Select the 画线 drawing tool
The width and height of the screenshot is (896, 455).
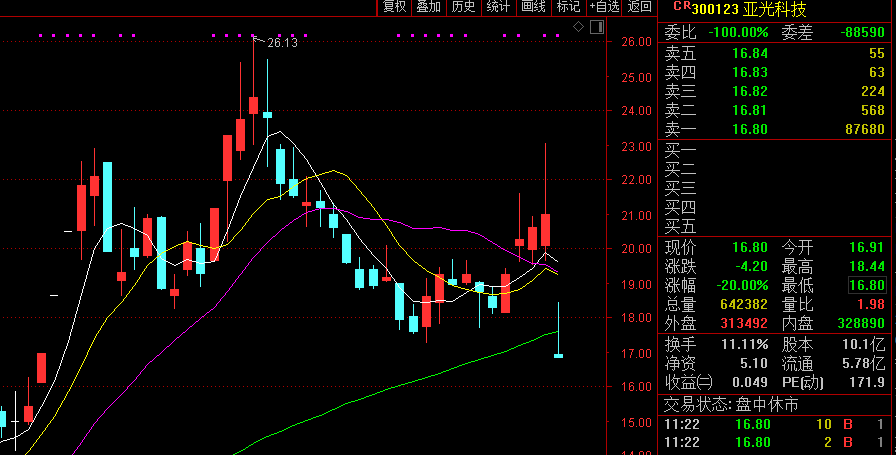point(533,7)
